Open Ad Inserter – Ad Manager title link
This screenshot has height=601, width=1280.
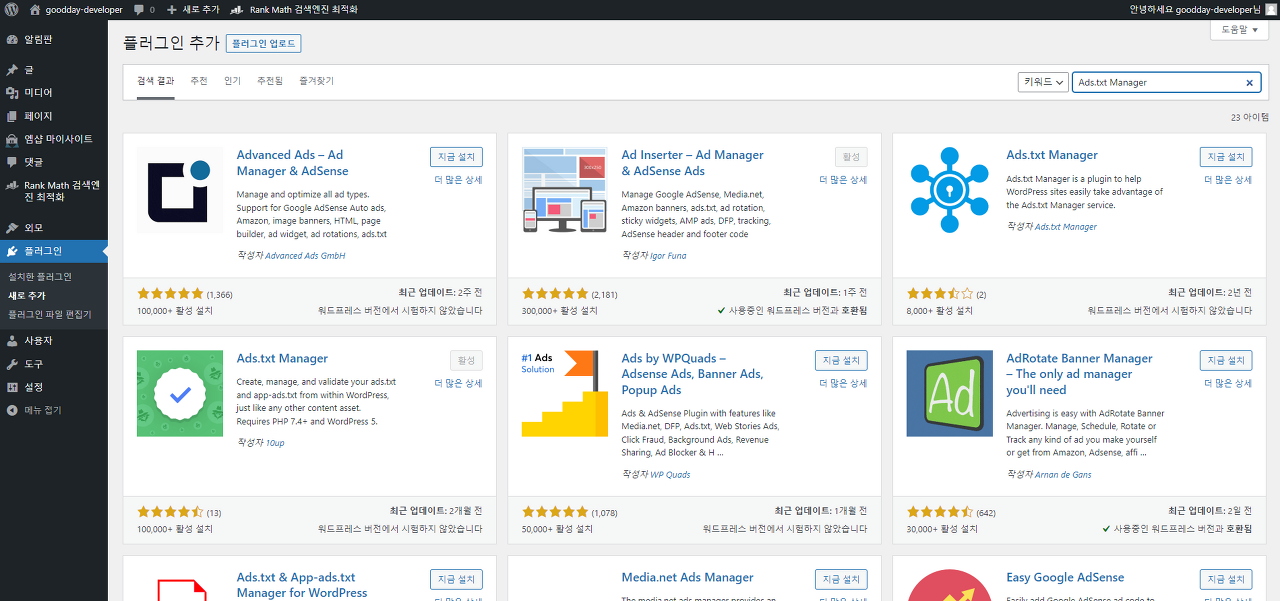coord(692,163)
